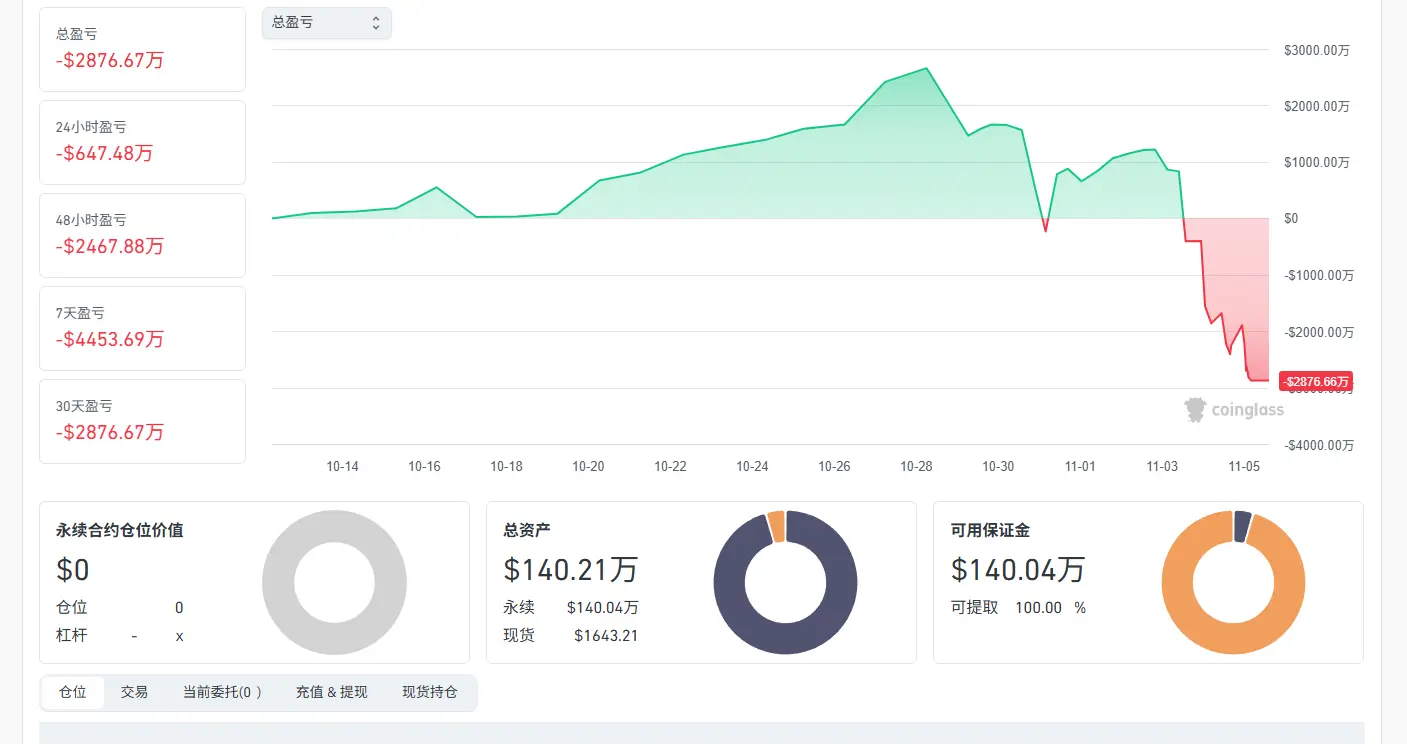Click the 24小时盈亏 value -$647.48万
This screenshot has width=1407, height=744.
point(105,153)
